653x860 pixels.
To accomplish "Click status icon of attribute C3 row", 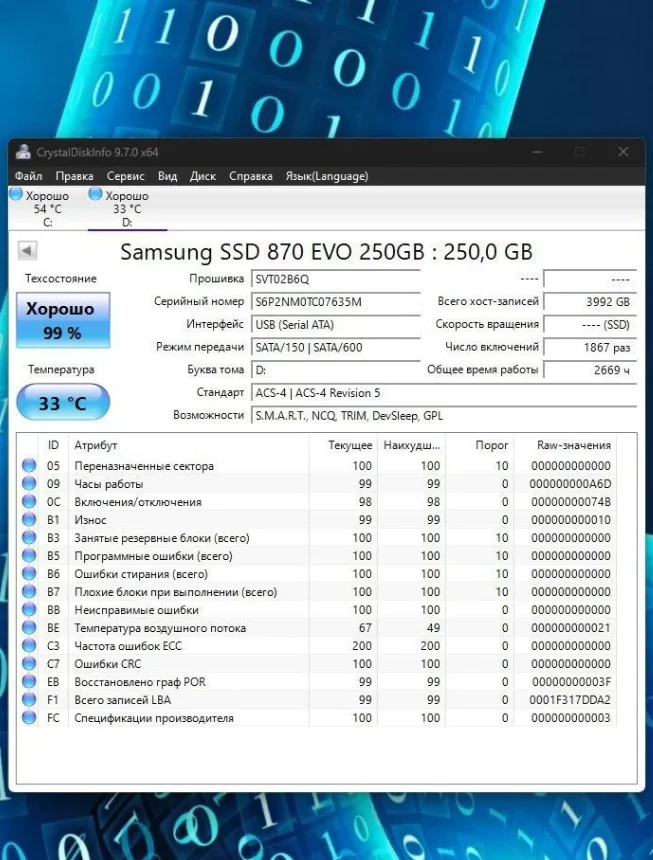I will coord(29,646).
